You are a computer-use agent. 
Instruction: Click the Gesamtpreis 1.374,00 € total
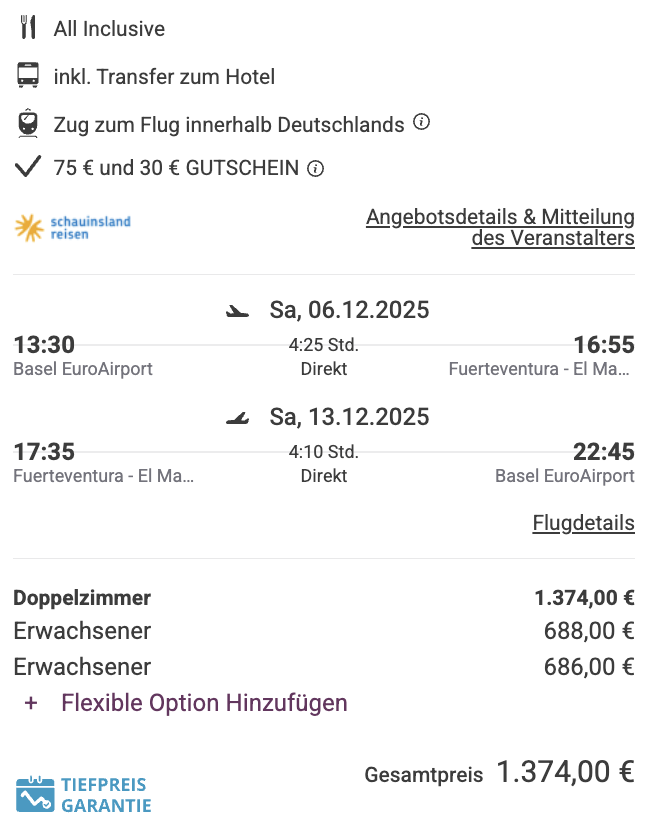tap(565, 773)
